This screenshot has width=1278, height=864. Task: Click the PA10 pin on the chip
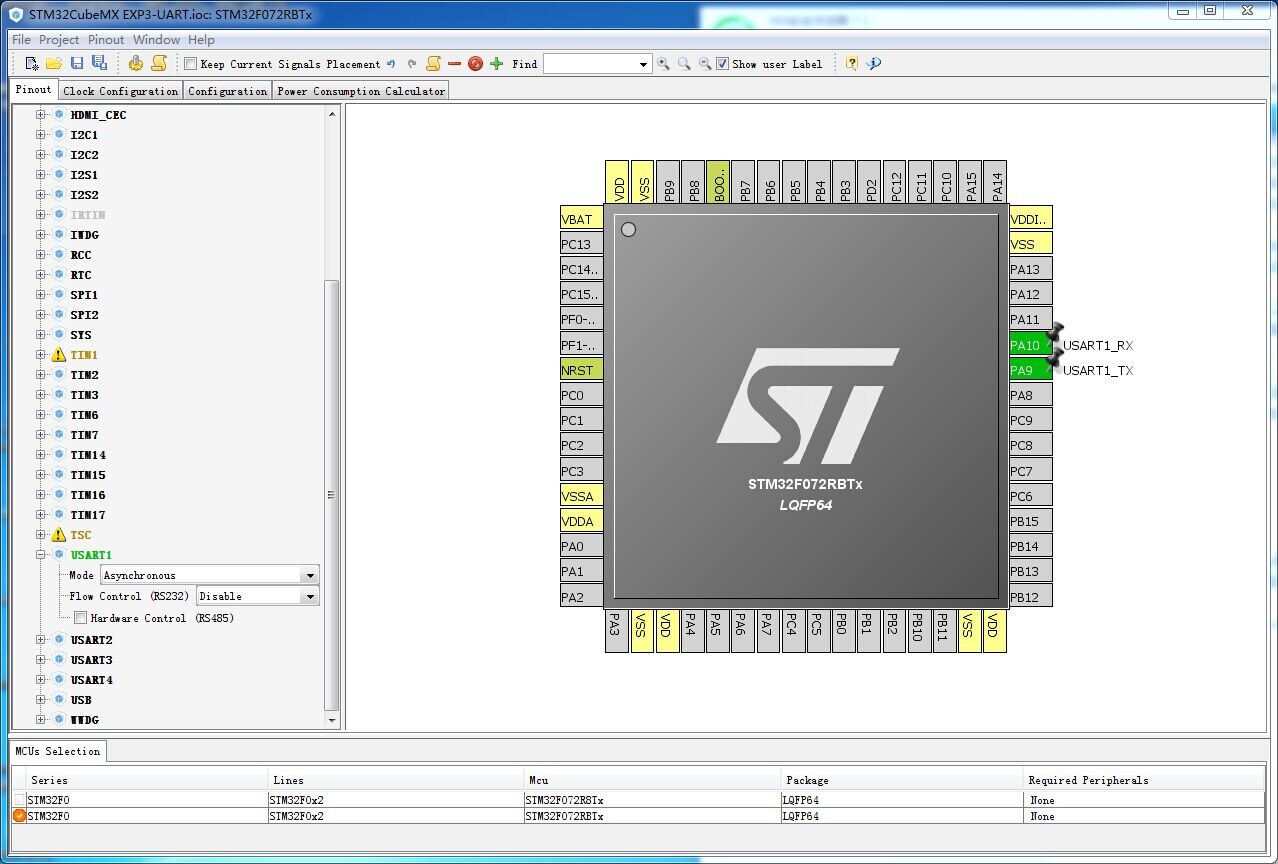click(1029, 345)
